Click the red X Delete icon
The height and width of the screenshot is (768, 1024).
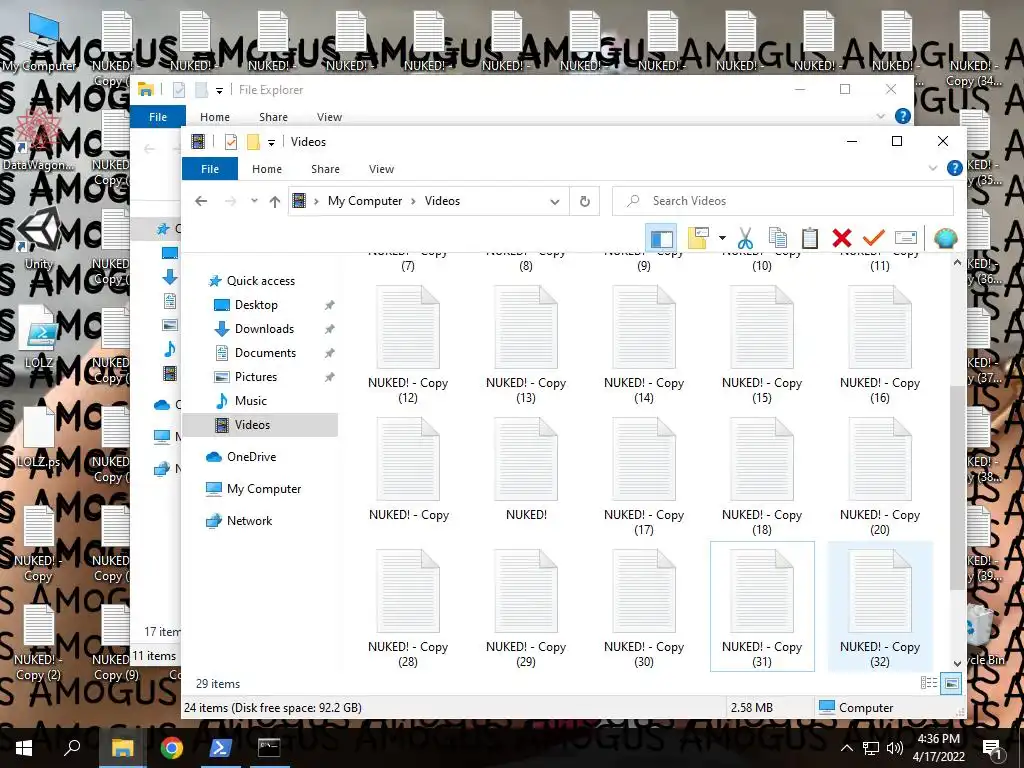[x=842, y=238]
